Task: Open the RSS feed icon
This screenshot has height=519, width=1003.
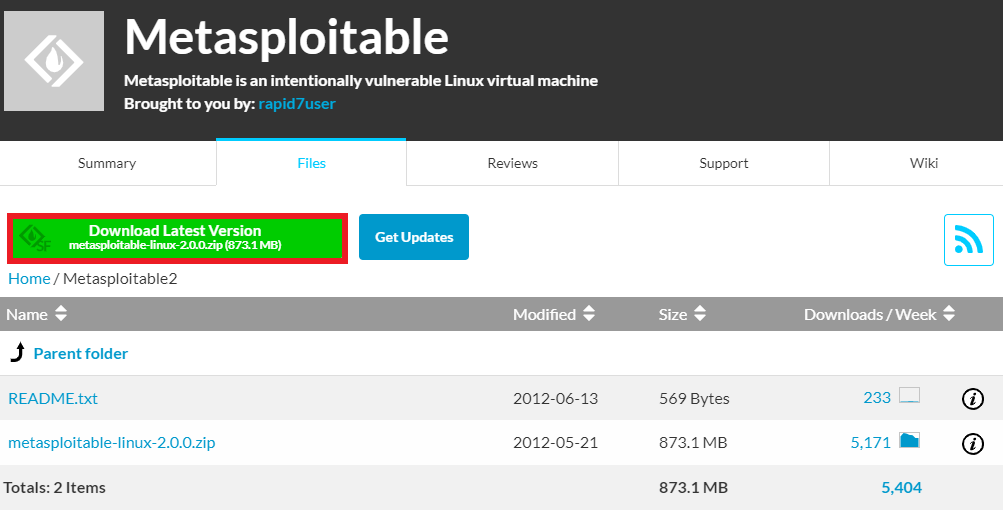Action: 968,240
